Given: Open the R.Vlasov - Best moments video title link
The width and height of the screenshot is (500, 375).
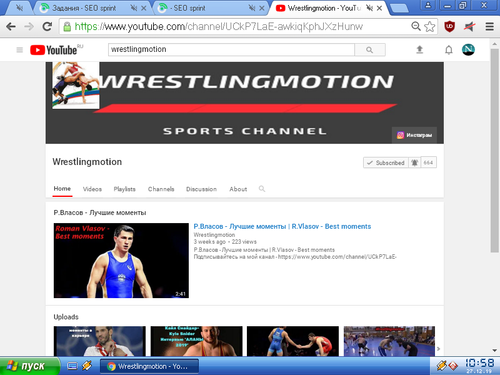Looking at the screenshot, I should tap(282, 226).
